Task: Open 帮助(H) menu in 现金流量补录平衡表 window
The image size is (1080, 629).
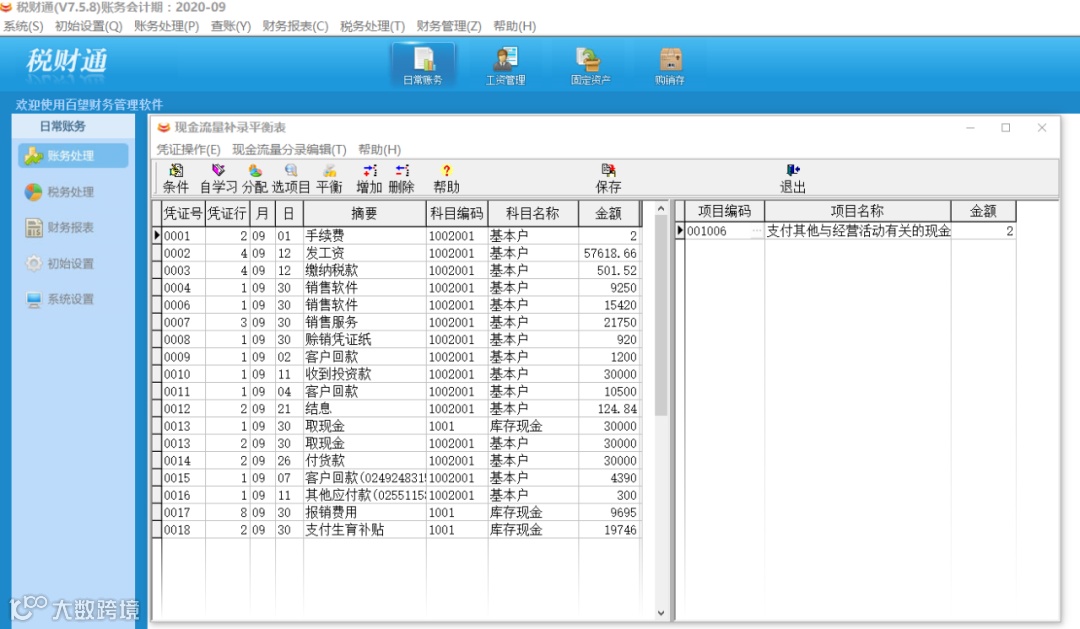Action: pos(380,149)
